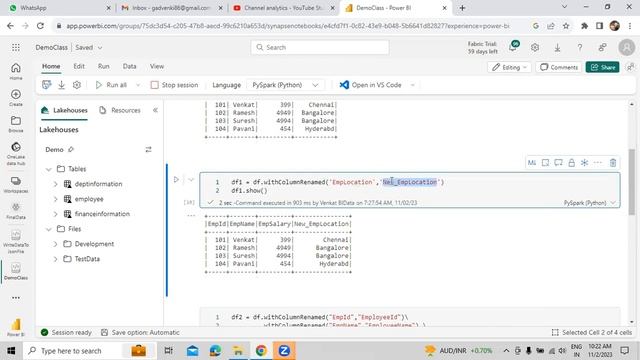Screen dimensions: 640x360
Task: Expand the deptinformation table
Action: tap(56, 184)
